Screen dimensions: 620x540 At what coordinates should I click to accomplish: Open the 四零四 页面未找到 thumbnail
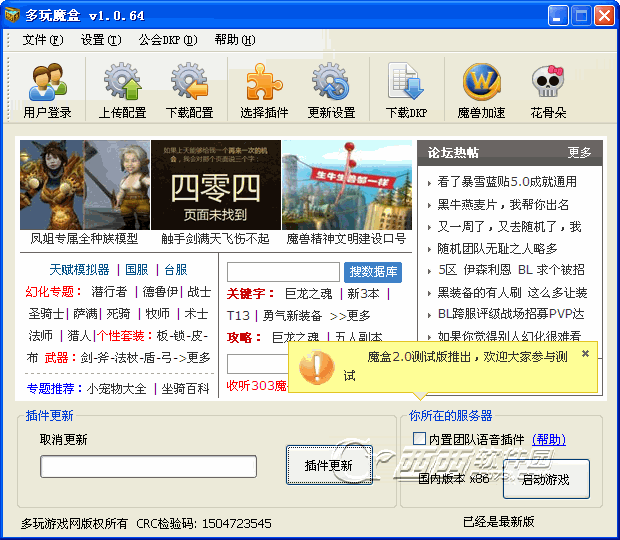tap(216, 185)
